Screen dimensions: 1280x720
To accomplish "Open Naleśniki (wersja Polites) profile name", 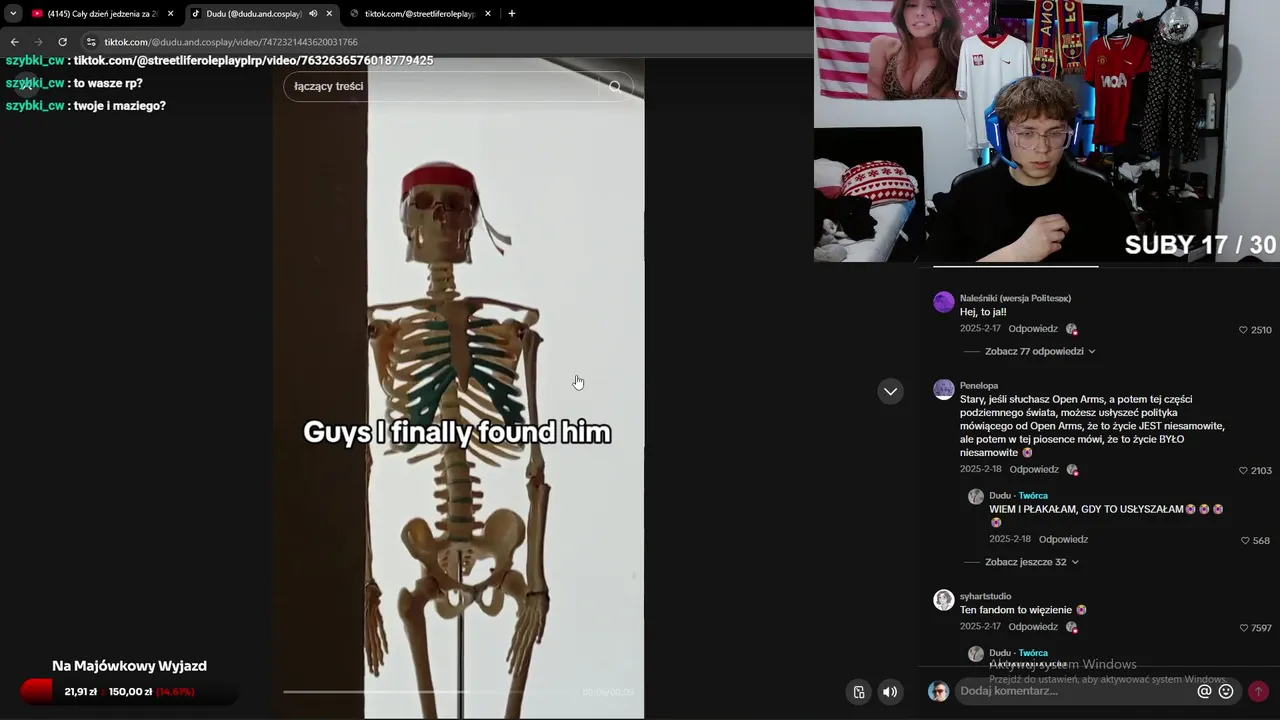I will pyautogui.click(x=1015, y=298).
